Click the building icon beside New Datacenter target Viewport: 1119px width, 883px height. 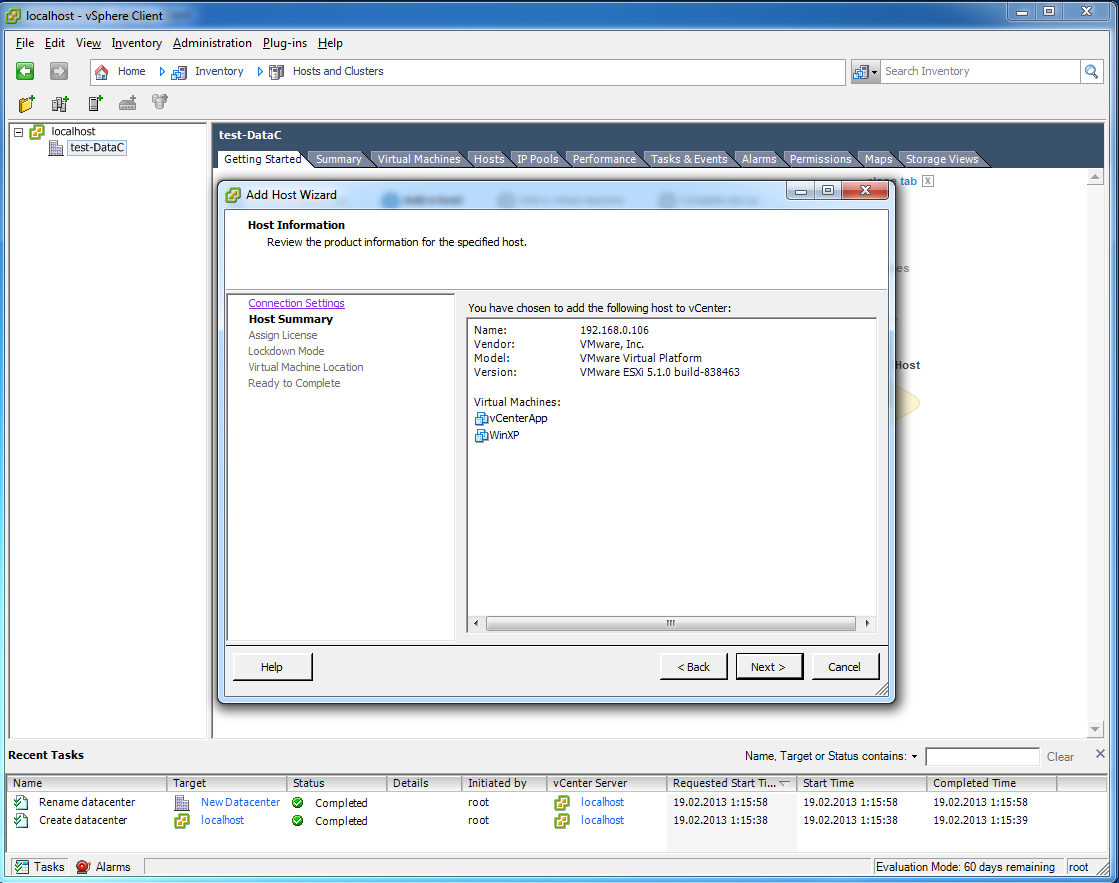pyautogui.click(x=182, y=802)
